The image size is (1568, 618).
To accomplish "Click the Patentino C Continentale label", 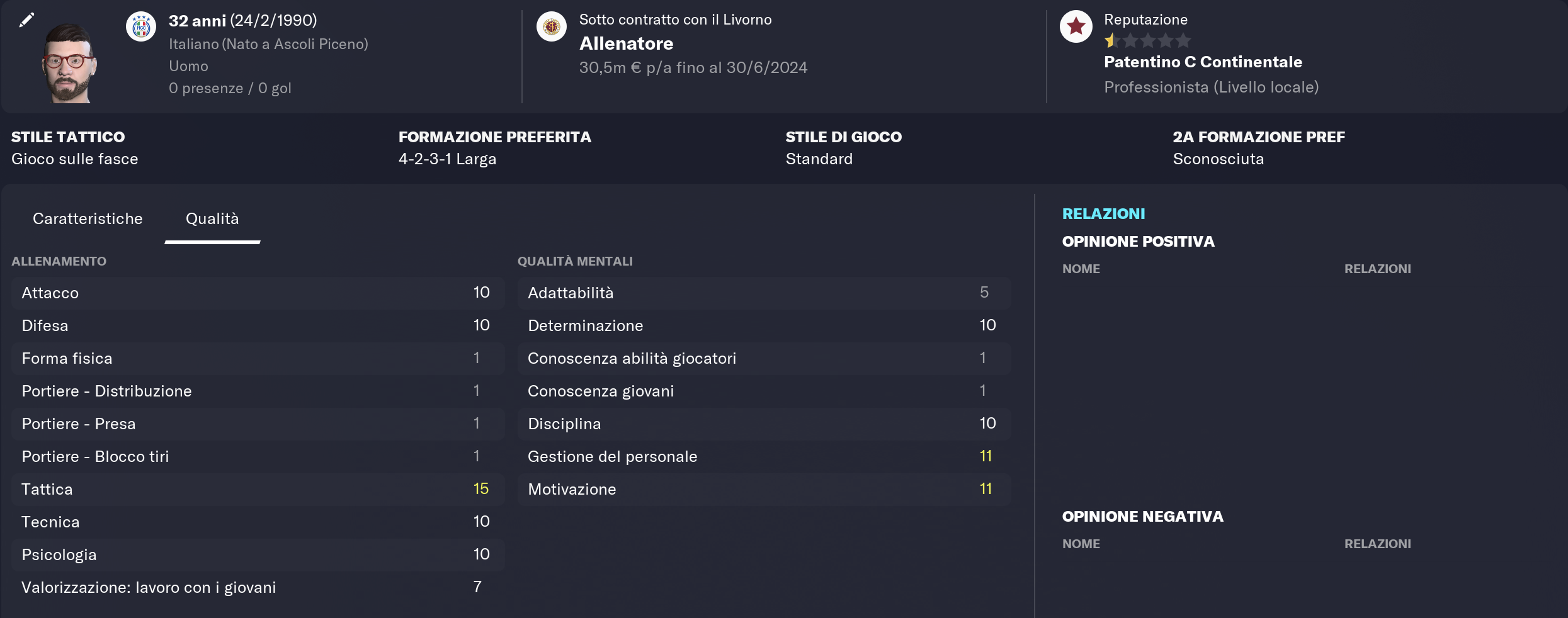I will pyautogui.click(x=1203, y=62).
